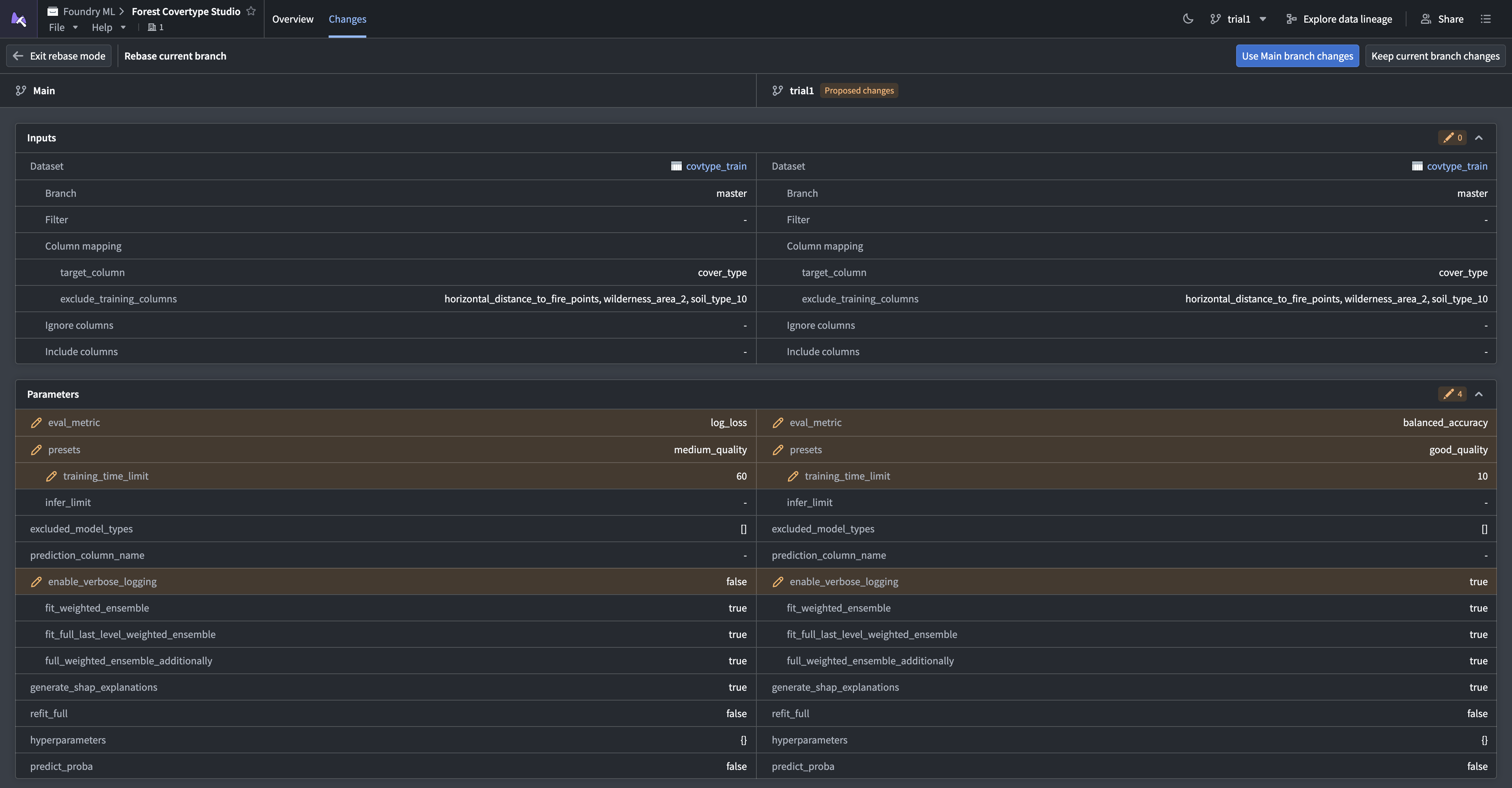The image size is (1512, 788).
Task: Select the log_loss value in Main
Action: pyautogui.click(x=728, y=423)
